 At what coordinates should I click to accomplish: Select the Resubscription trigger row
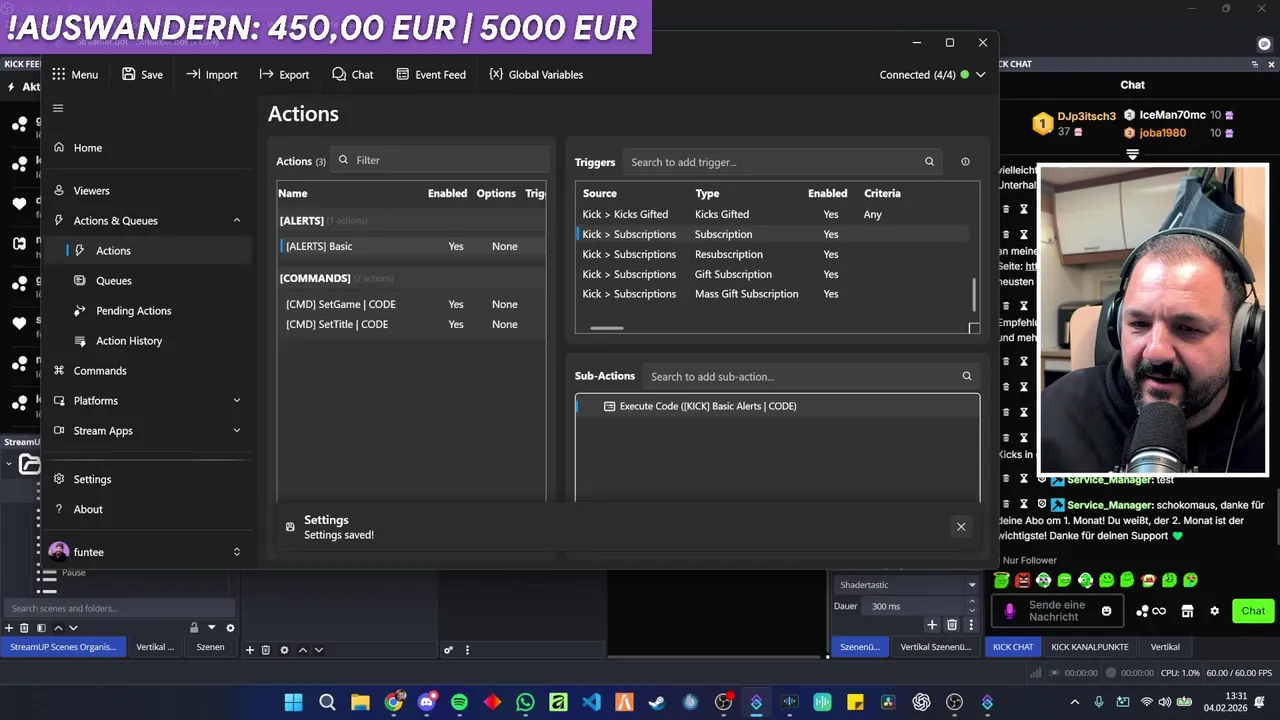[772, 254]
